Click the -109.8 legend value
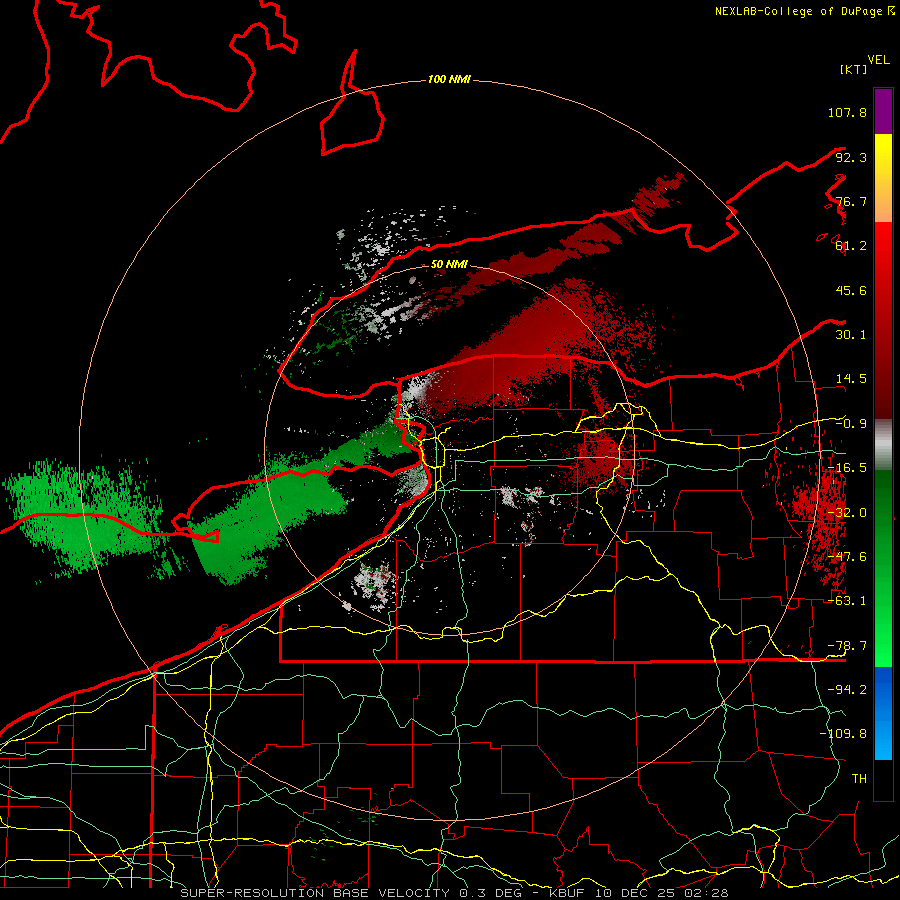 coord(843,734)
